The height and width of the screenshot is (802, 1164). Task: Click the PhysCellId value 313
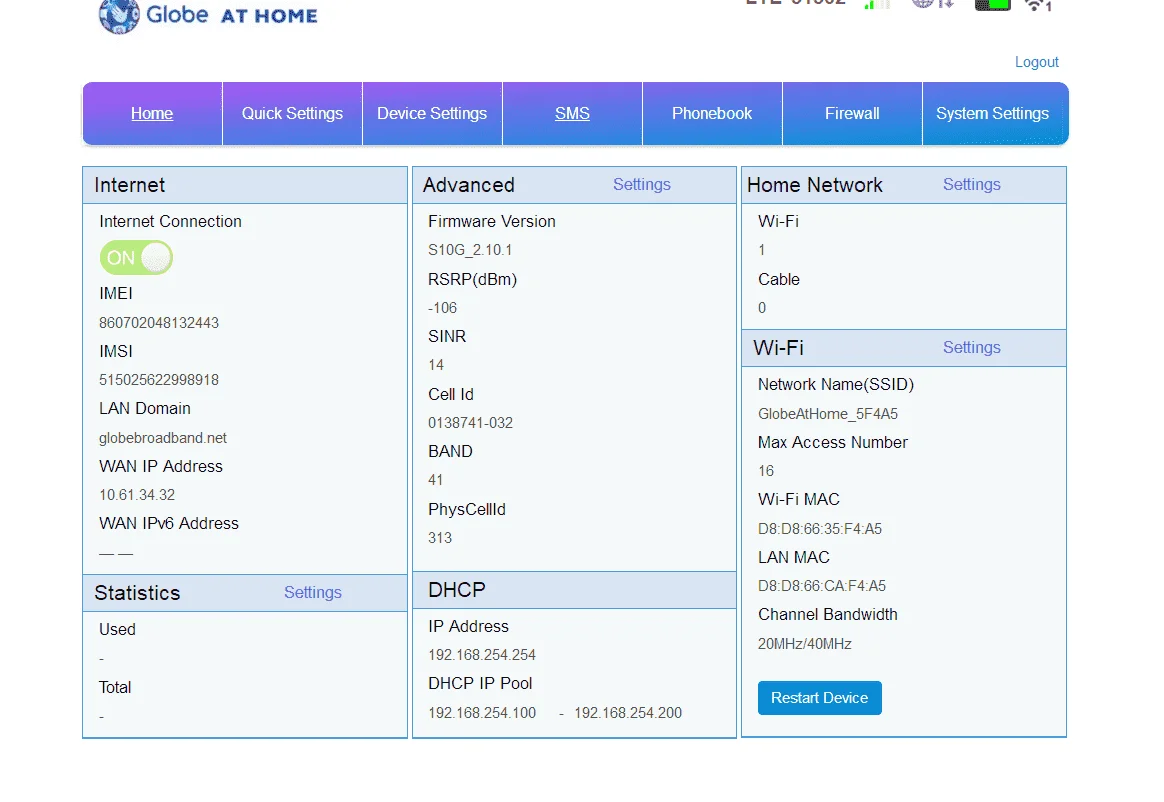(440, 538)
